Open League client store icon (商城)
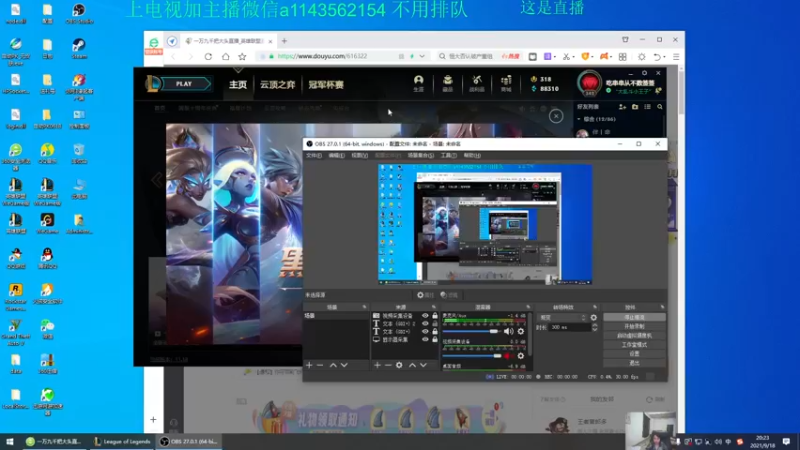This screenshot has height=450, width=800. (x=506, y=83)
